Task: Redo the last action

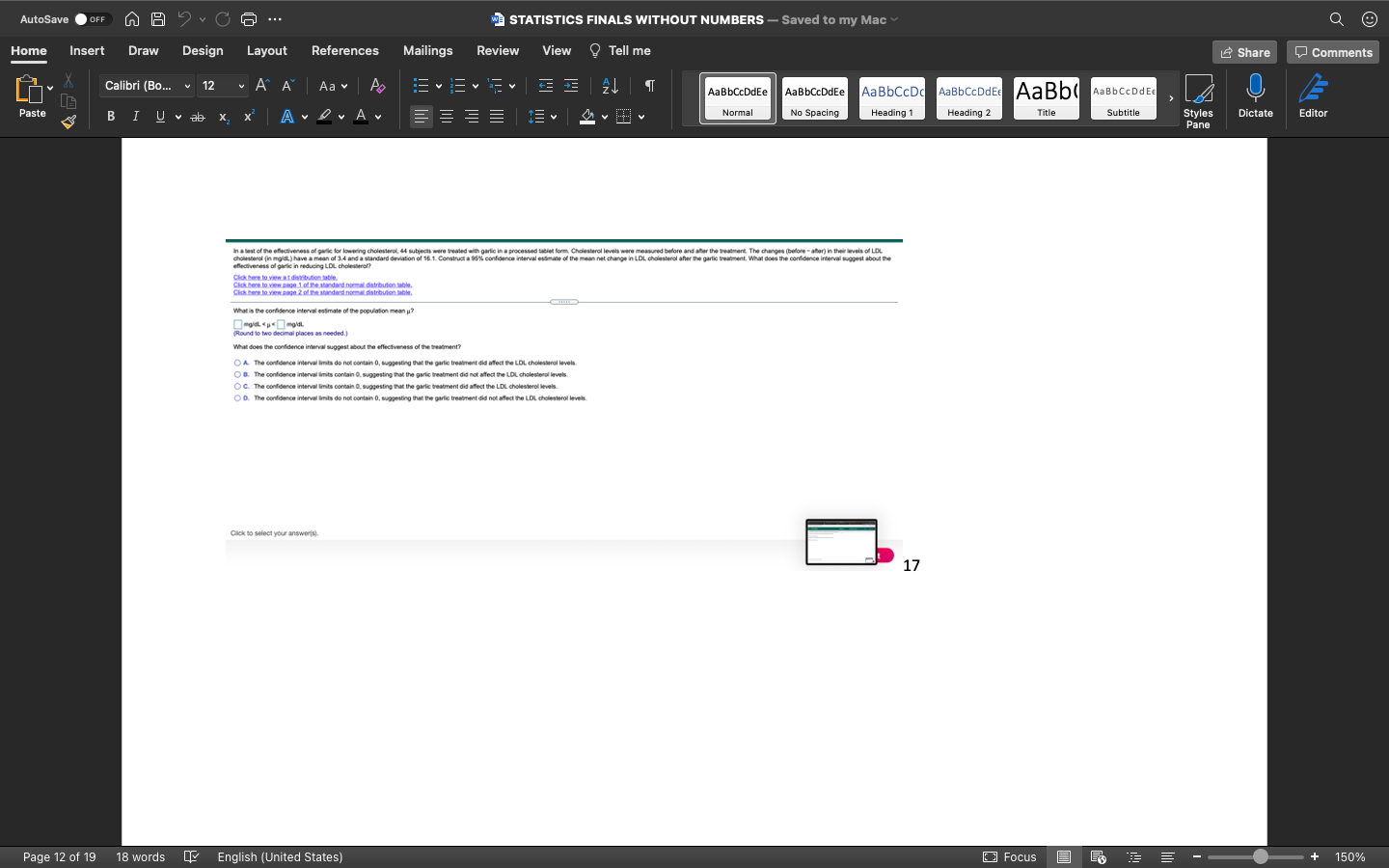Action: 223,19
